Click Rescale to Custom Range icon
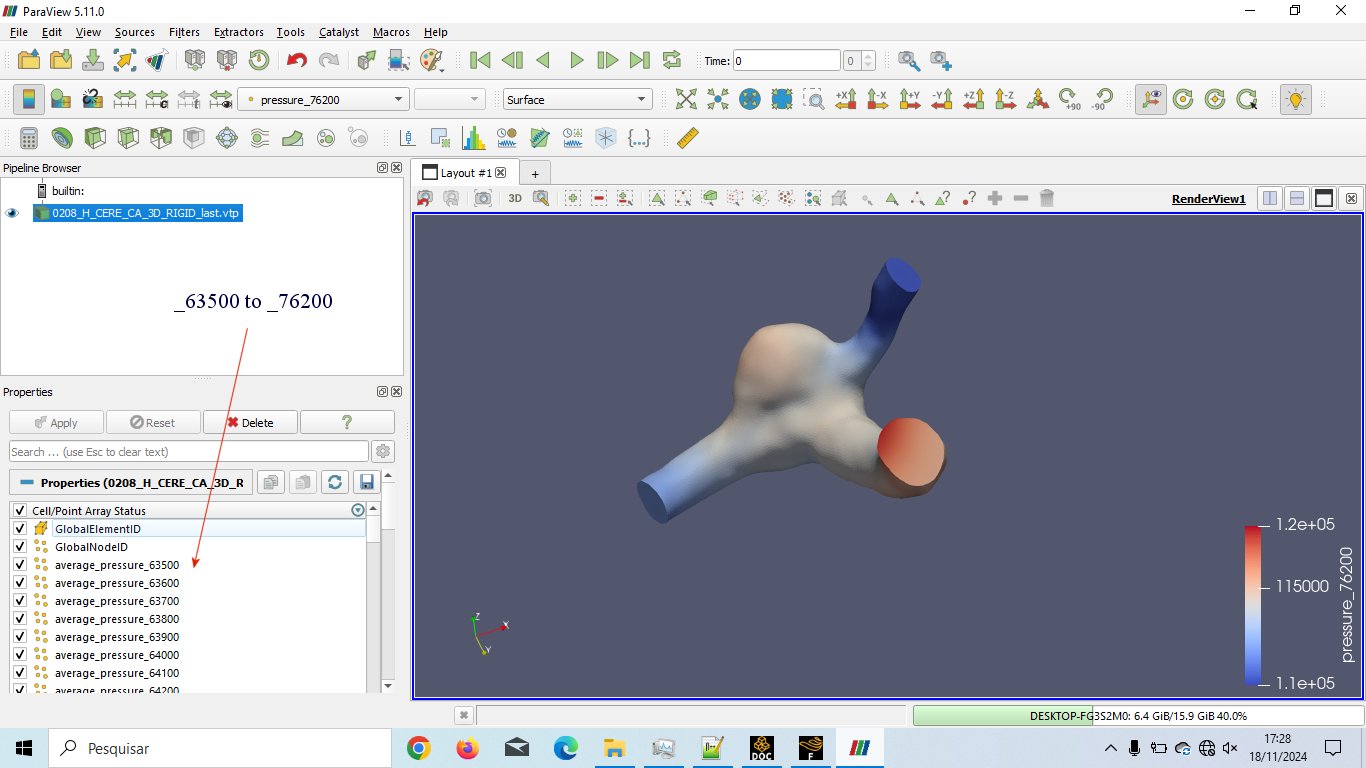Screen dimensions: 1366x768 coord(157,99)
